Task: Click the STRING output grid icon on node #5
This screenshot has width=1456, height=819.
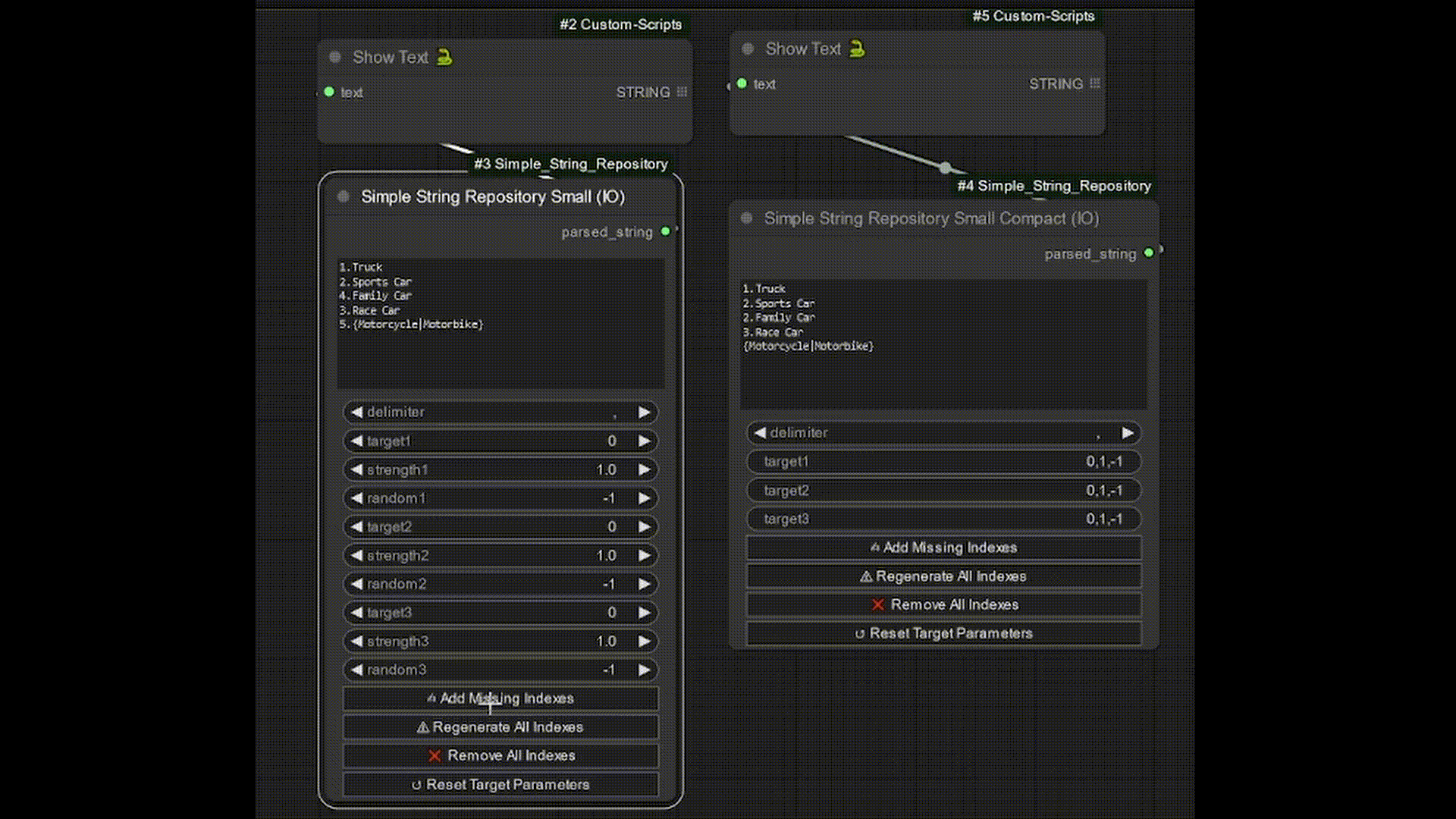Action: (1095, 84)
